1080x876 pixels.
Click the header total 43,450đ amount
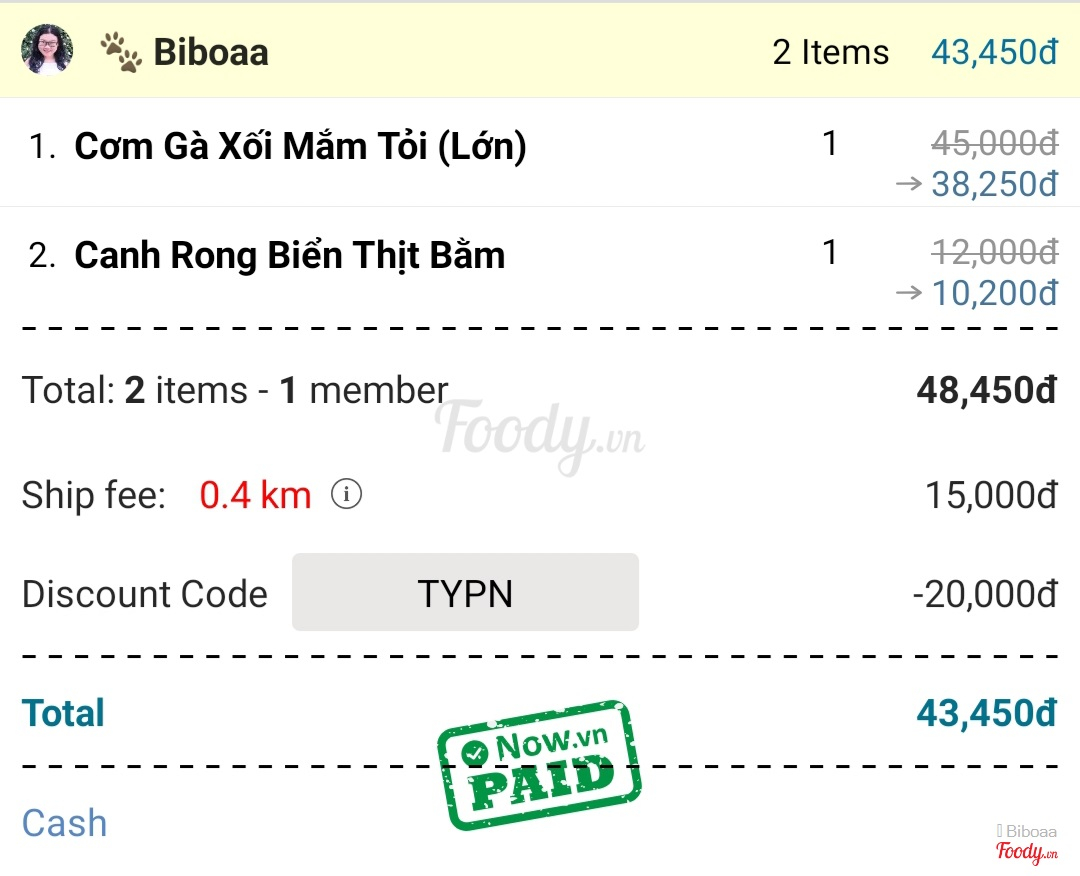[994, 52]
